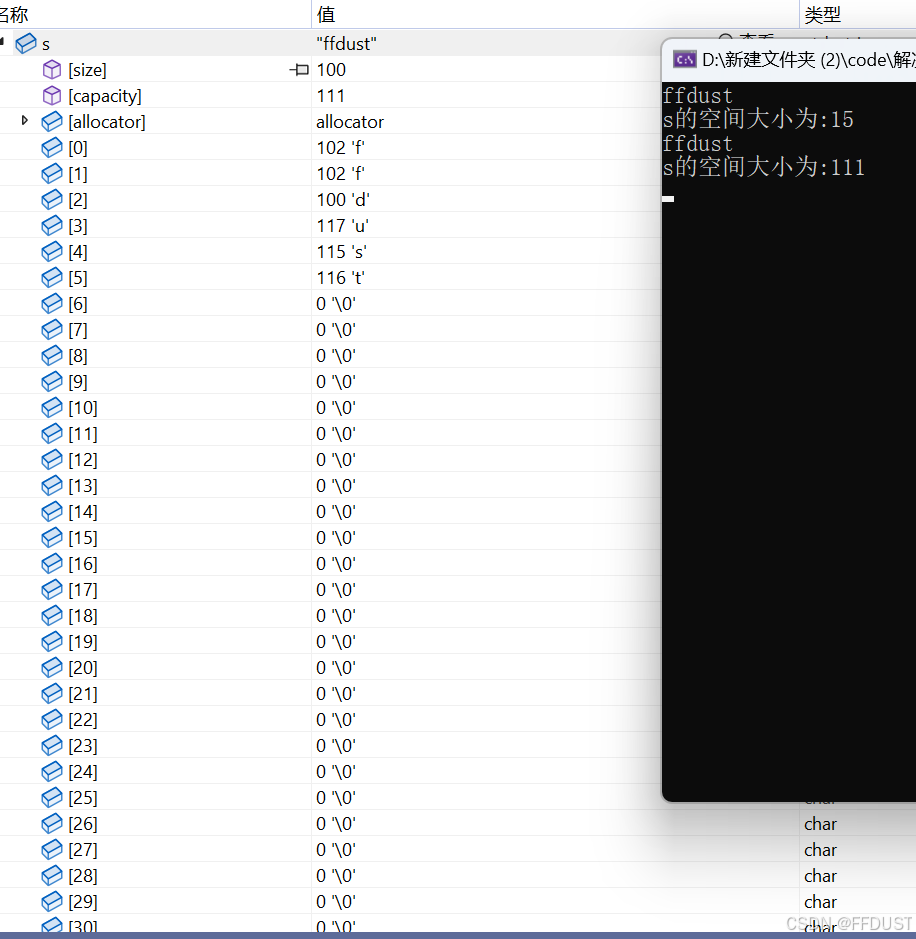This screenshot has width=916, height=939.
Task: Click the char type cell of row [27]
Action: (820, 850)
